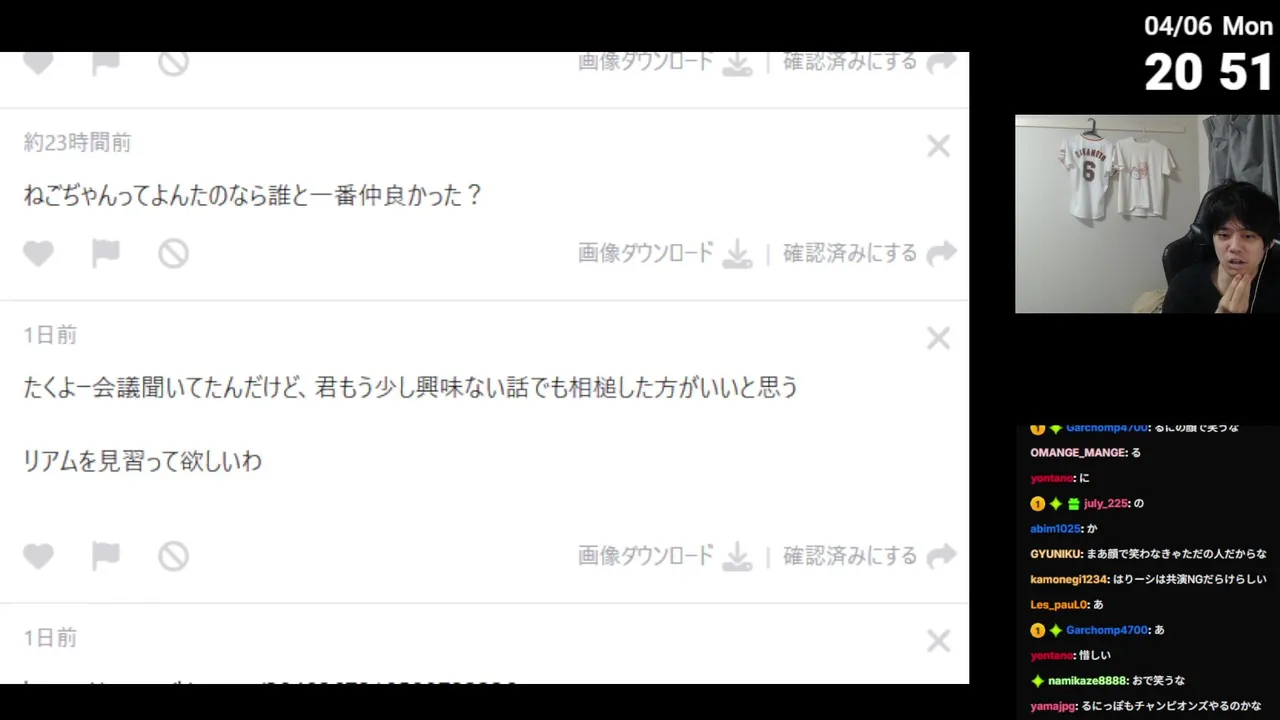Dismiss the 約23時間前 message with X
The height and width of the screenshot is (720, 1280).
pyautogui.click(x=938, y=146)
